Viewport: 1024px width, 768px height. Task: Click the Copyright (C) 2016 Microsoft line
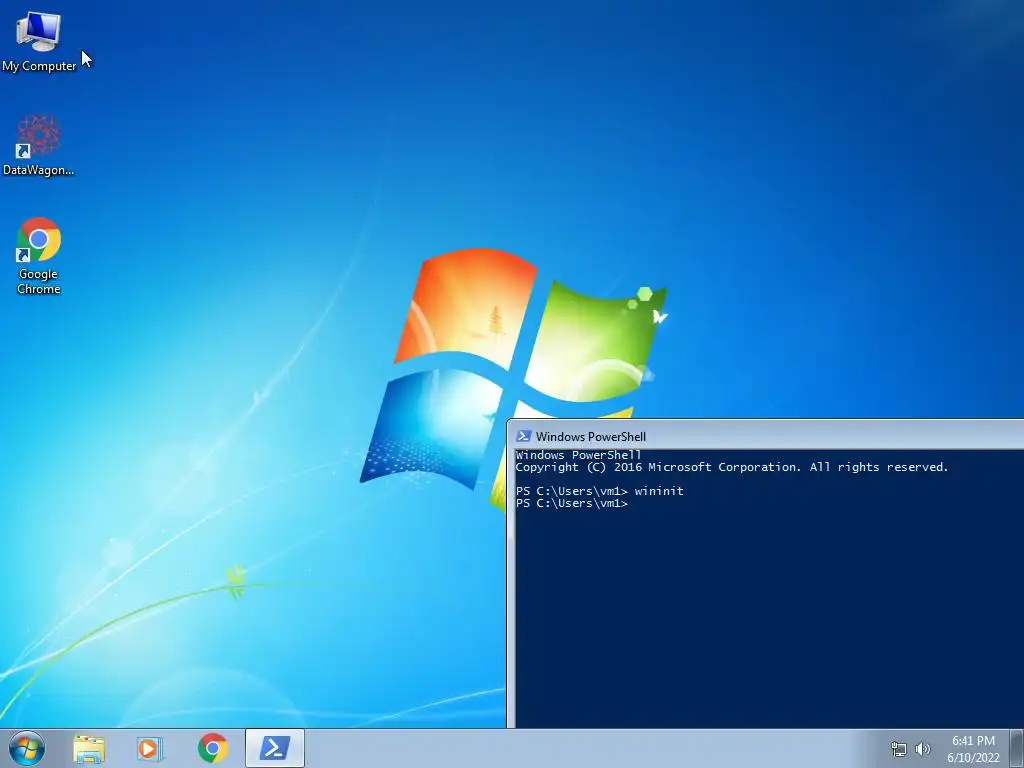731,467
